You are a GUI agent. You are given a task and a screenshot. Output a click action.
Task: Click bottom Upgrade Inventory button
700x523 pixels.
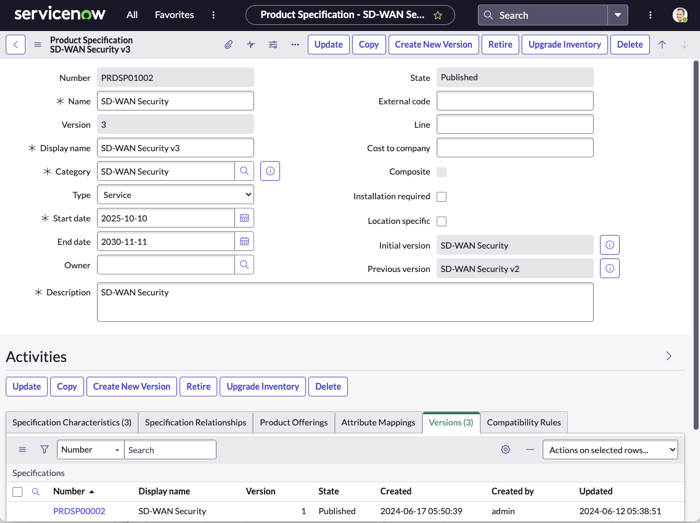pyautogui.click(x=262, y=386)
